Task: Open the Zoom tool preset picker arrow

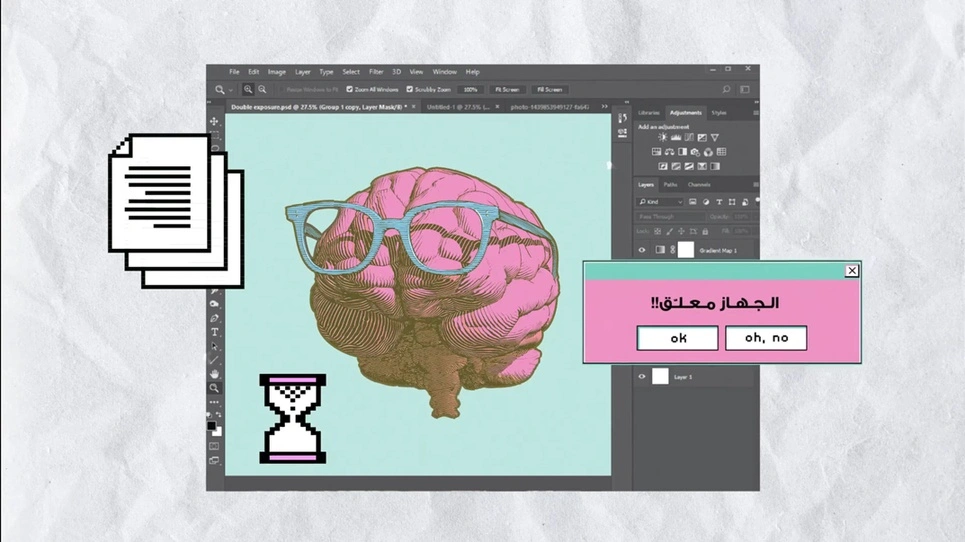Action: 231,90
